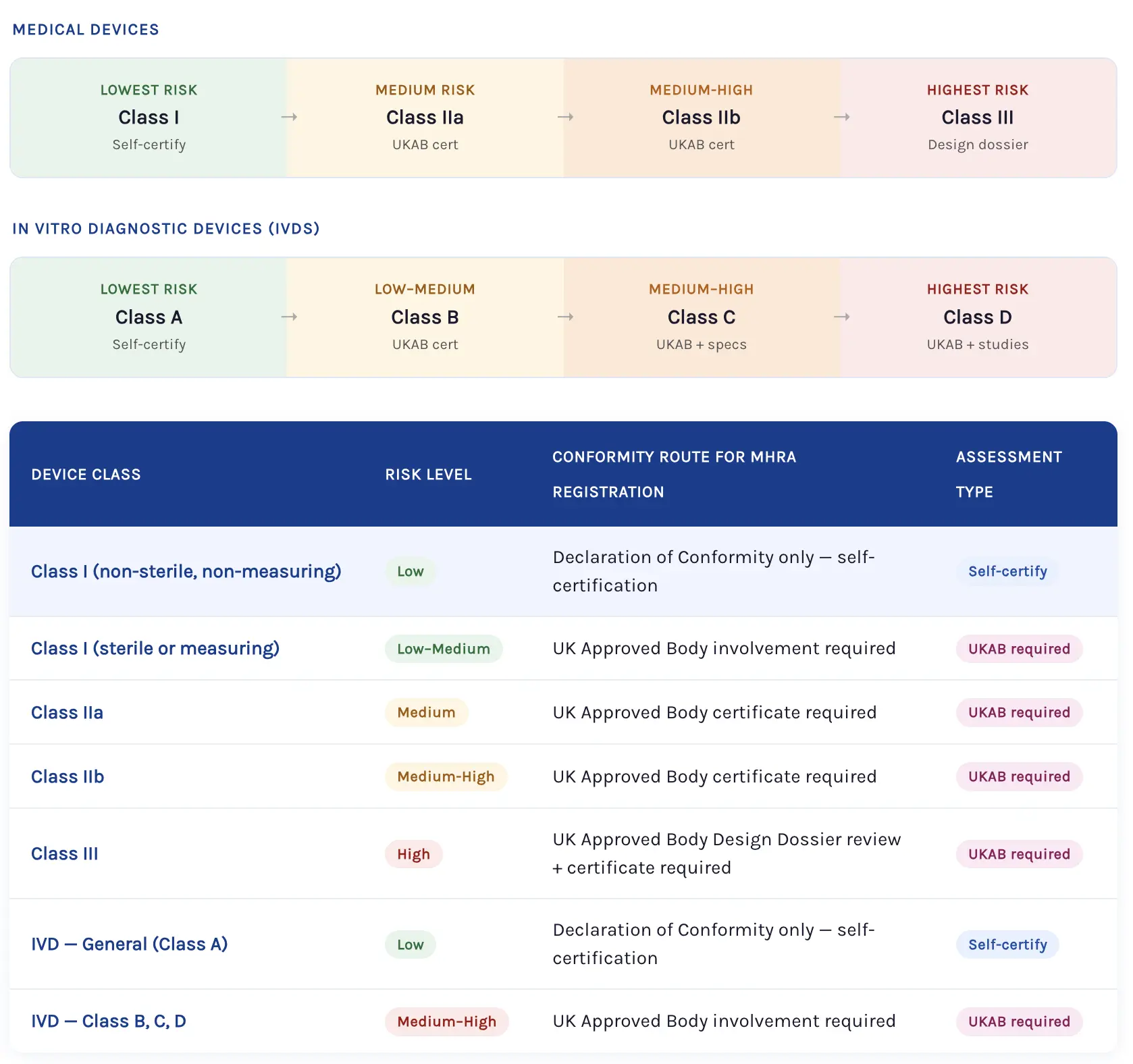Select the Class IIa medium risk card
Screen dimensions: 1133x1064
[425, 117]
